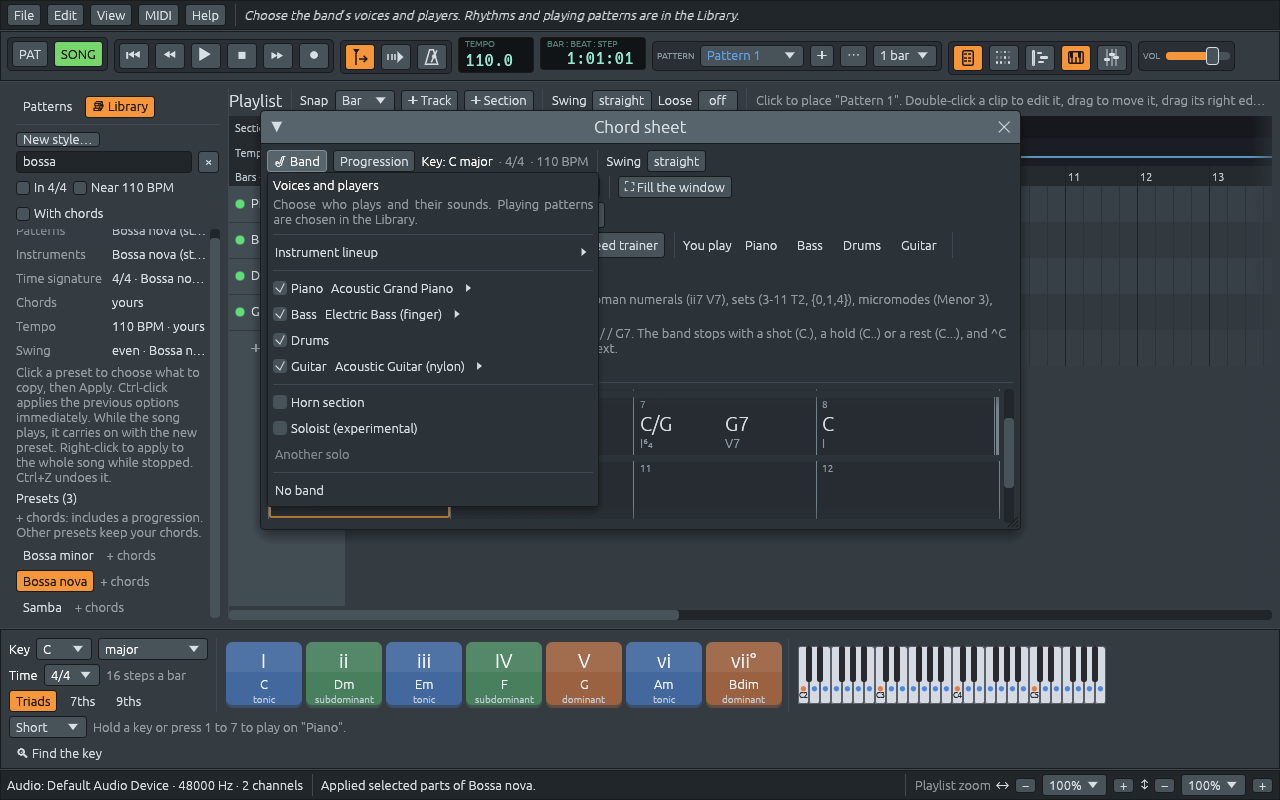Collapse Chord sheet with triangle icon
This screenshot has width=1280, height=800.
(277, 127)
